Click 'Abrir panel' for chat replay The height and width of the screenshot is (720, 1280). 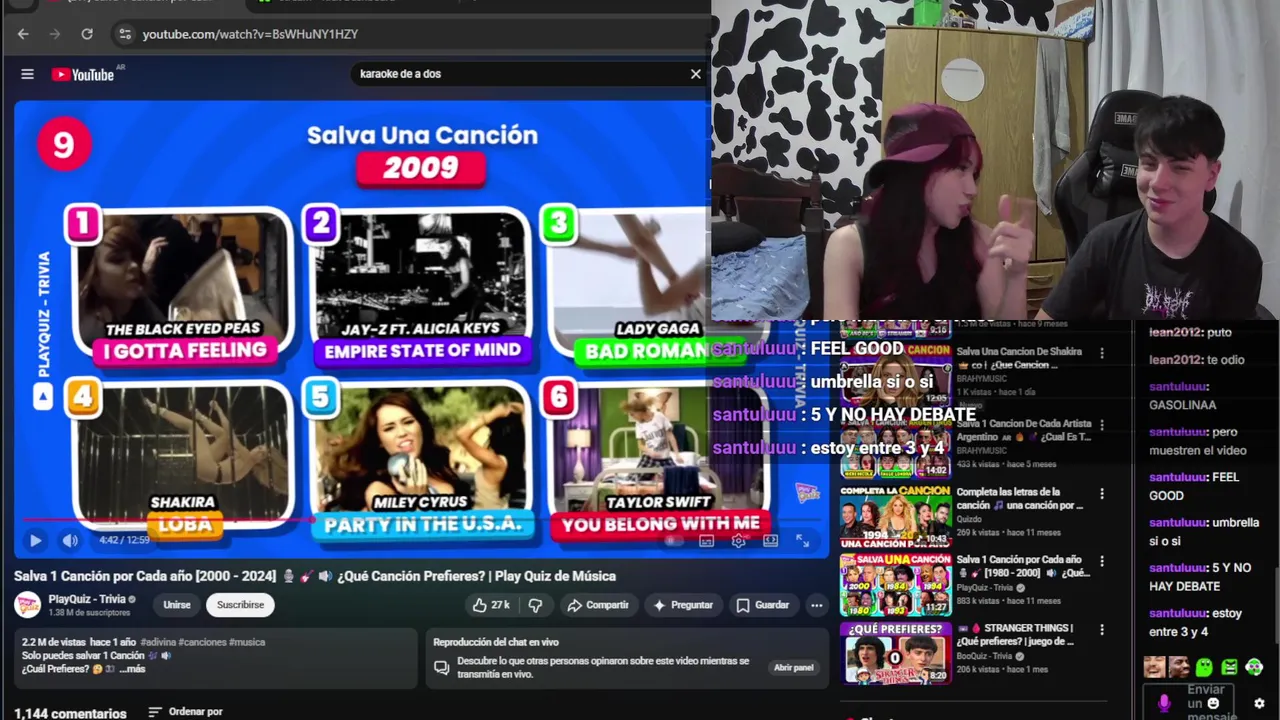[x=794, y=668]
